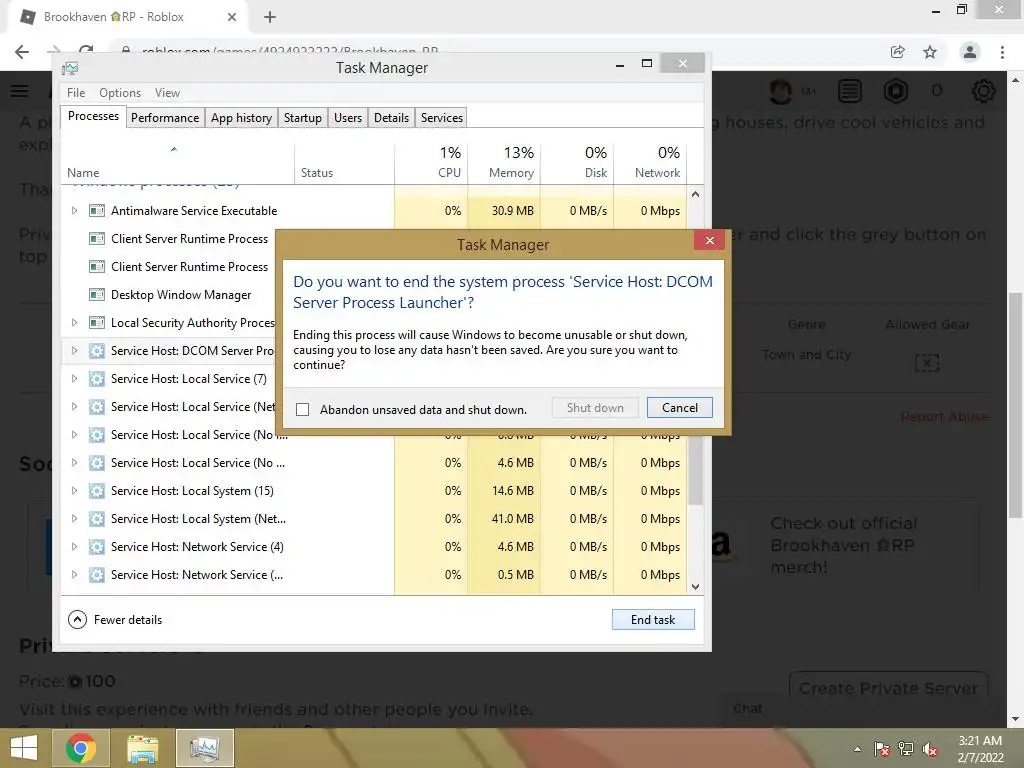Open Chrome's three-dot menu
Viewport: 1024px width, 768px height.
click(1002, 52)
